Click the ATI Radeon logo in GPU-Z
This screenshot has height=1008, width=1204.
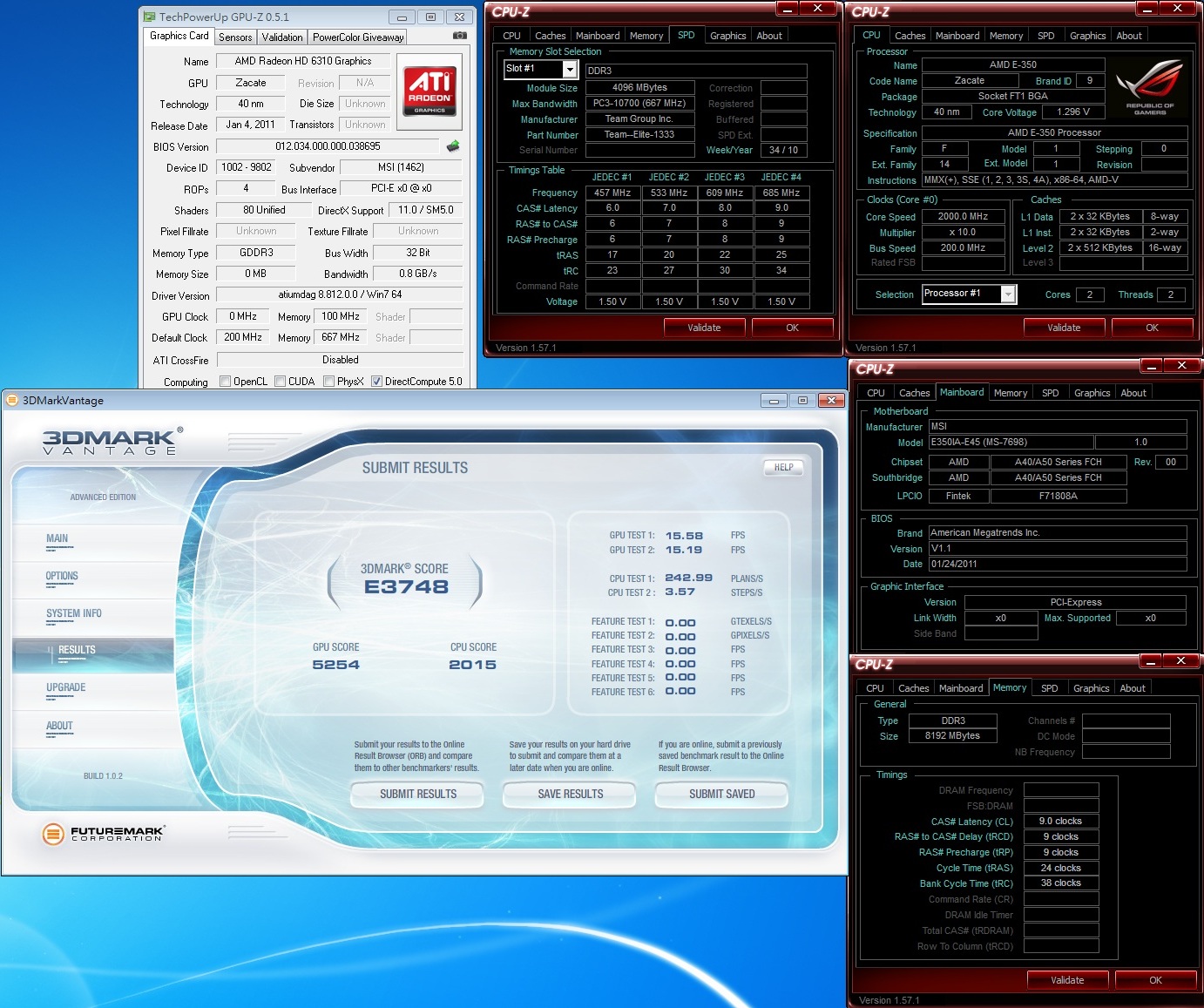coord(430,91)
